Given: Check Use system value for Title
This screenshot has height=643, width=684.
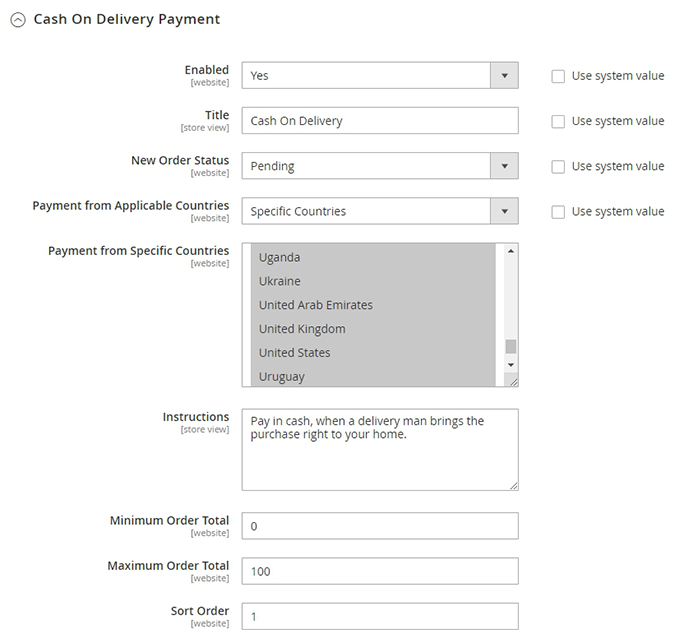Looking at the screenshot, I should click(558, 121).
